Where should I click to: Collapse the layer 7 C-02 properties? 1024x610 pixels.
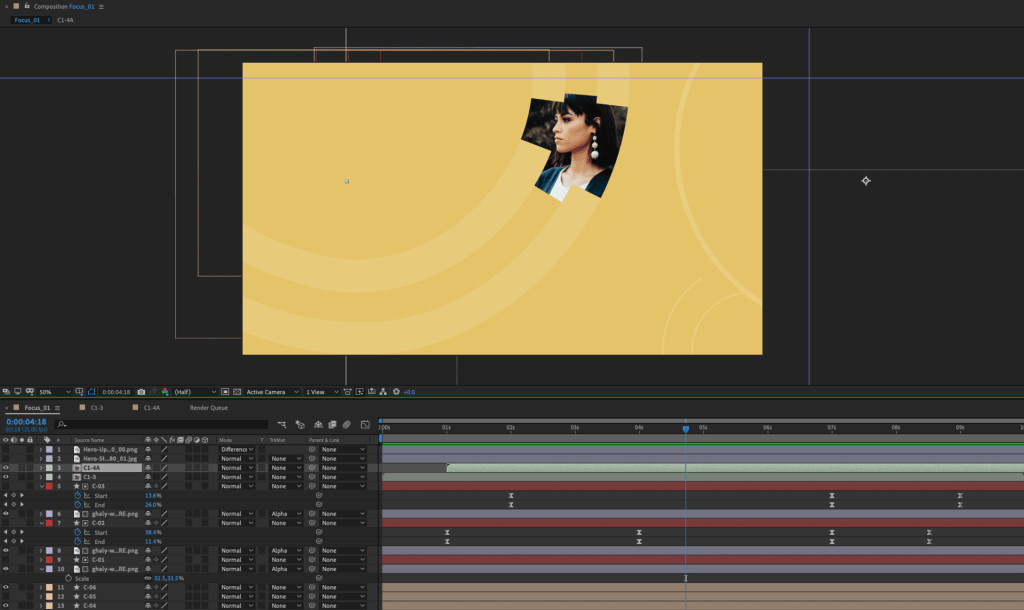41,523
